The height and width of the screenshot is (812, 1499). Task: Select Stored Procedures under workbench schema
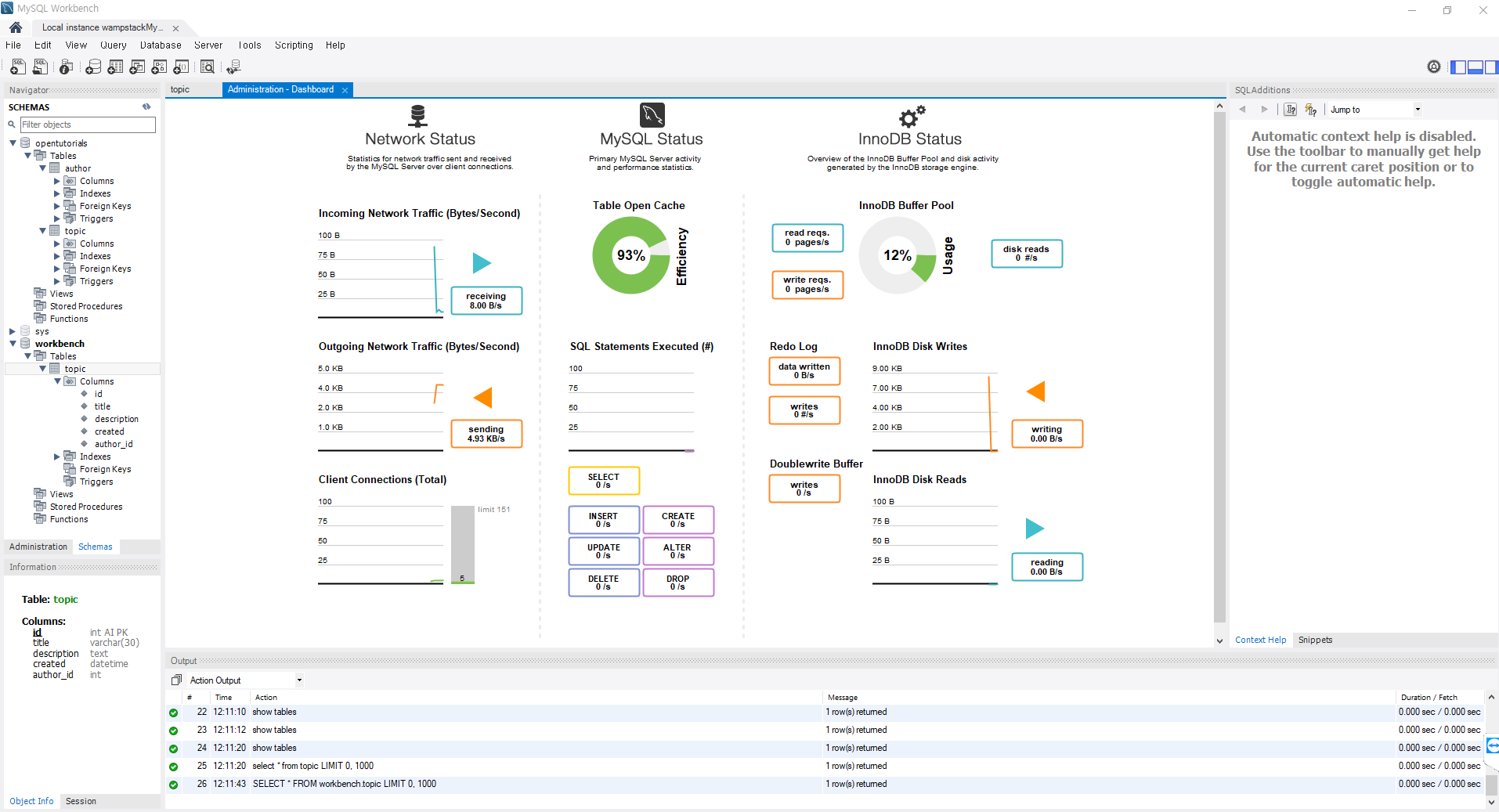pyautogui.click(x=86, y=507)
